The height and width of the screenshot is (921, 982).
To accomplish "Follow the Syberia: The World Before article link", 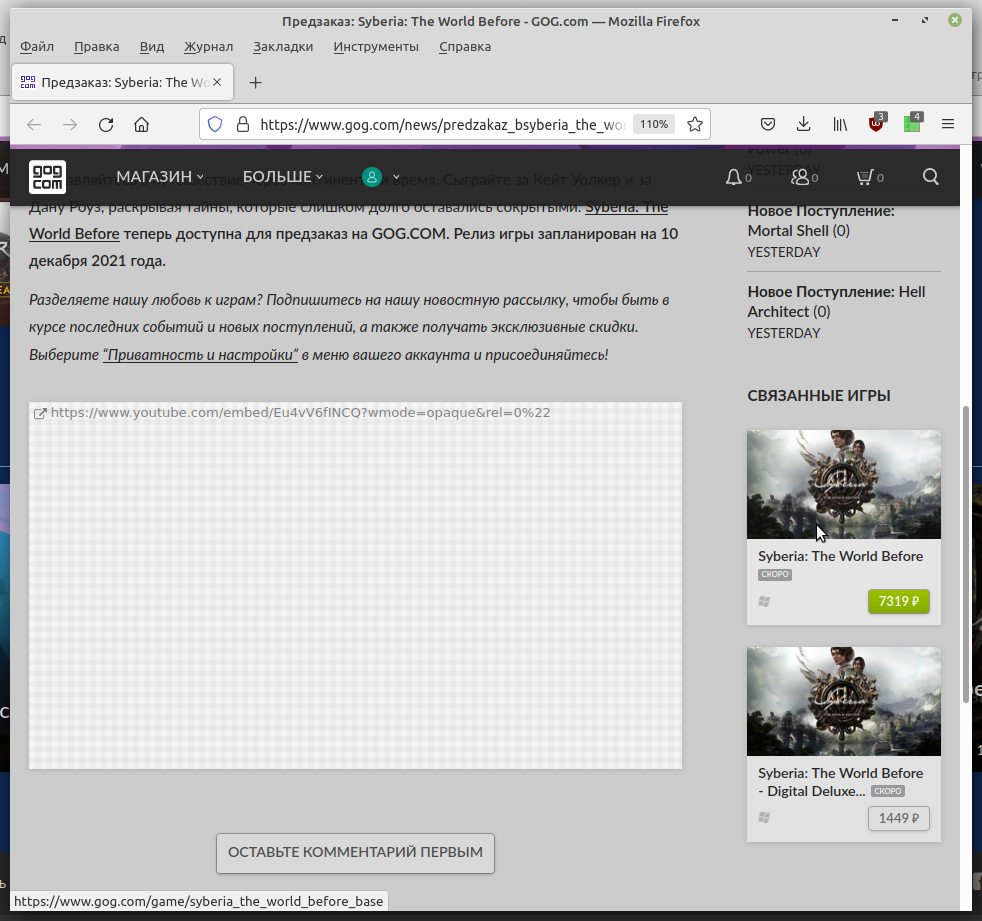I will (x=626, y=207).
